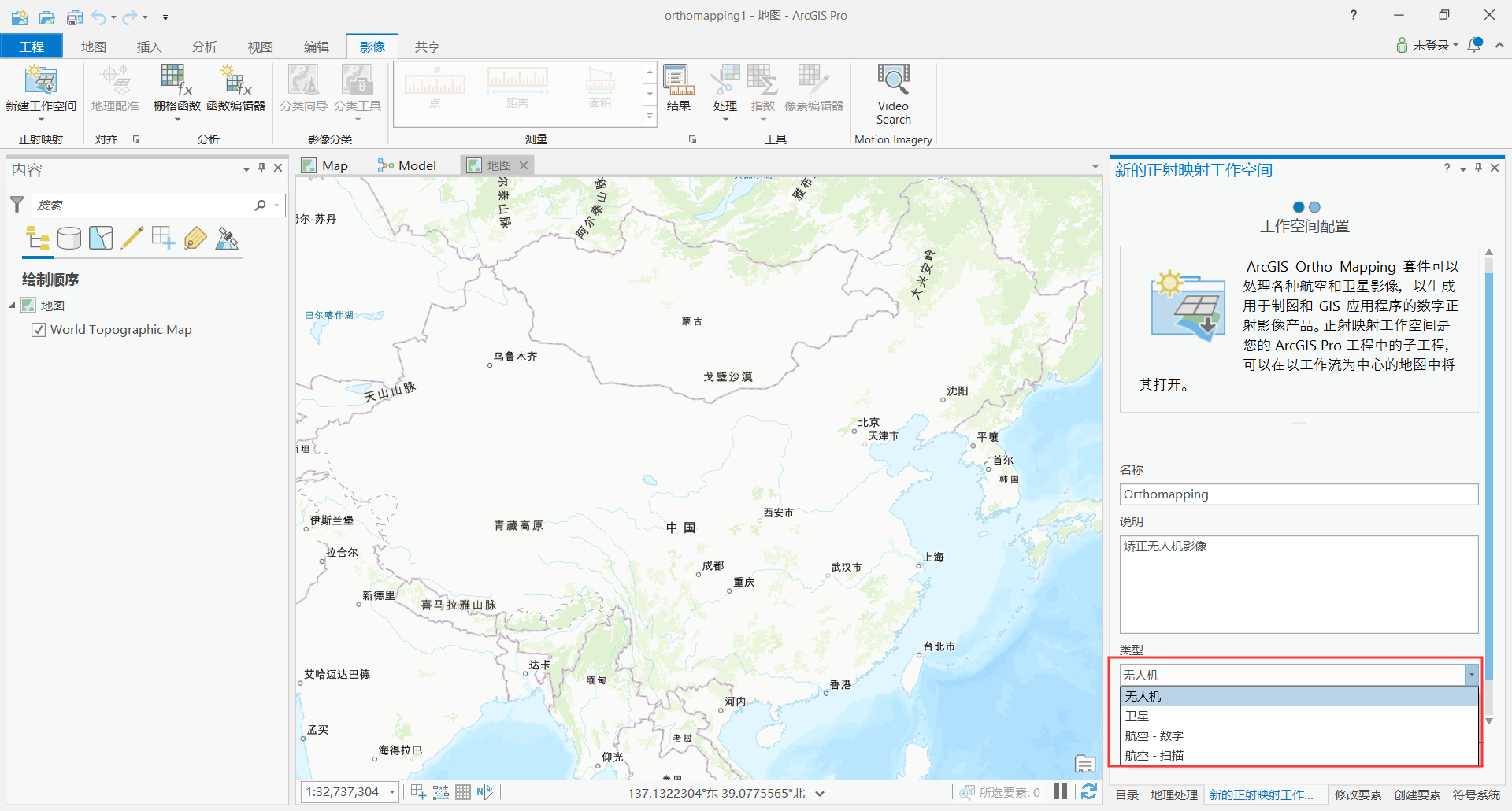
Task: Click the 符号系统 pane button
Action: 1477,794
